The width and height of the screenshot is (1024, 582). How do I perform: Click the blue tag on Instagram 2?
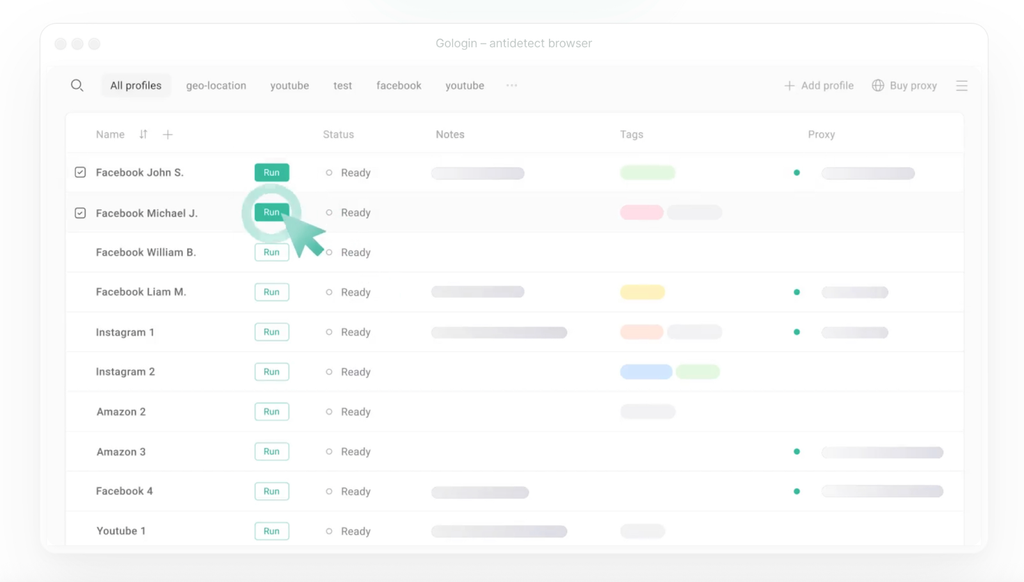coord(646,372)
